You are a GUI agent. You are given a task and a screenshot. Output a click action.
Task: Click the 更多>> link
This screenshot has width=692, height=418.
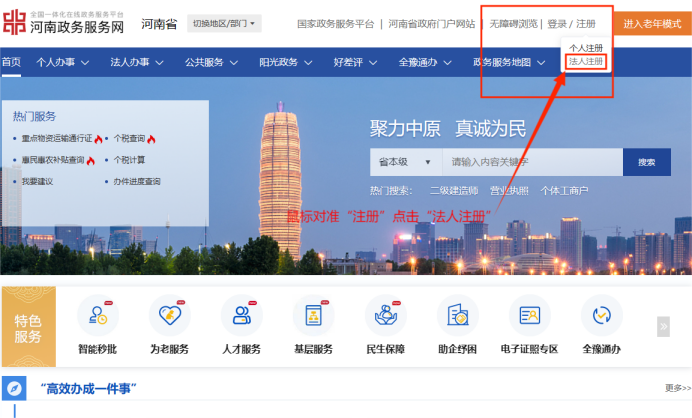(x=677, y=388)
